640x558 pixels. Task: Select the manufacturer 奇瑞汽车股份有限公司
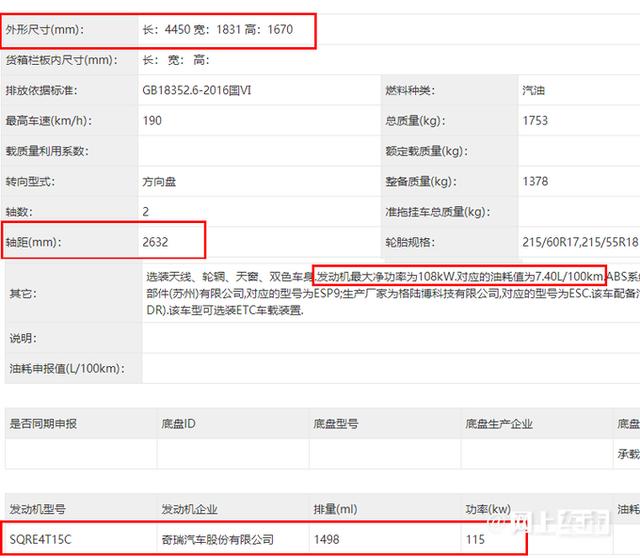[x=218, y=540]
